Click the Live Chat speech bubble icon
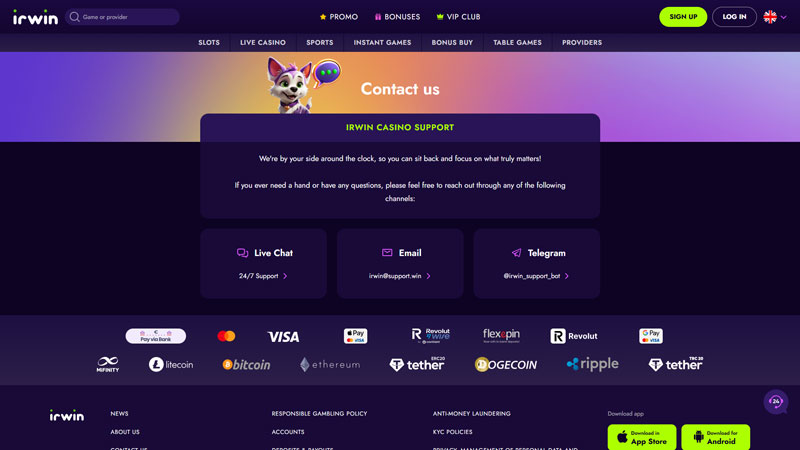 242,253
